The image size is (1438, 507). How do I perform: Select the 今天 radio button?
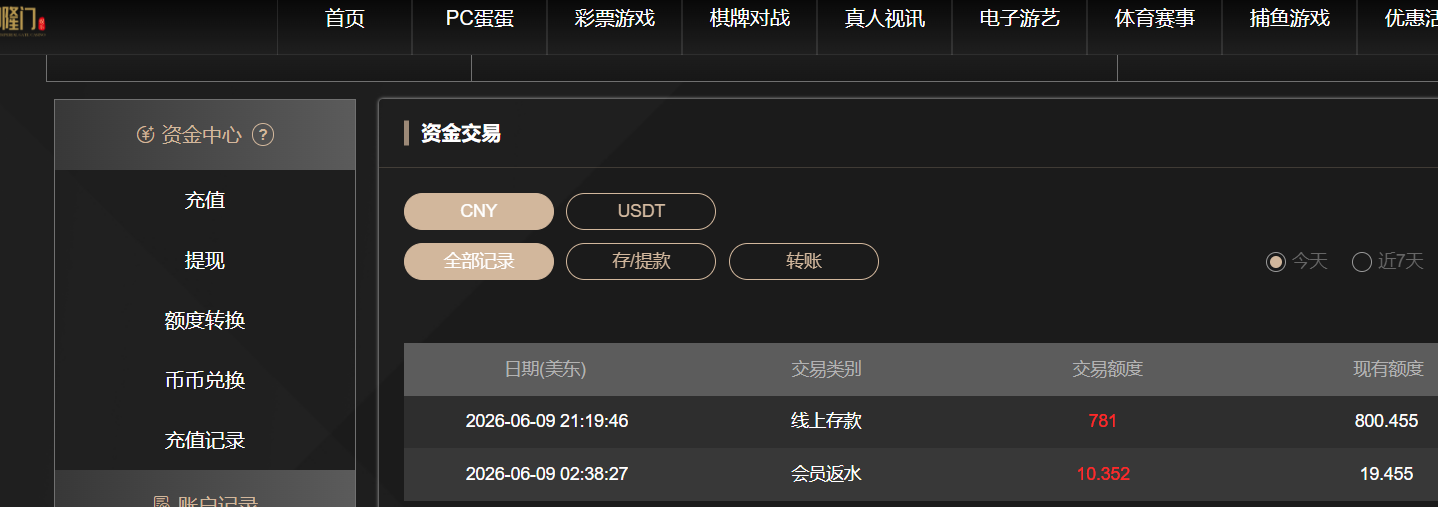1276,262
